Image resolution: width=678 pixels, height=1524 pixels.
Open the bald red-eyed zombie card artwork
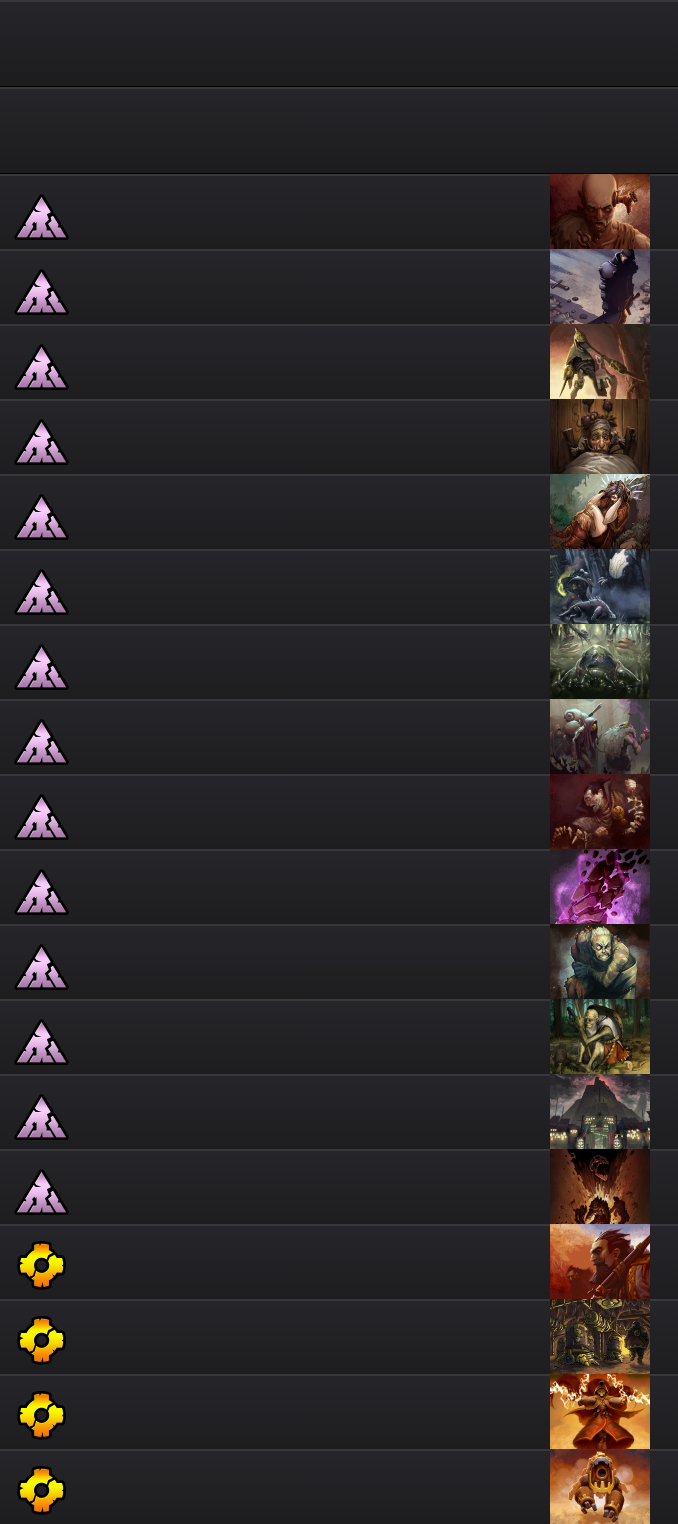tap(600, 212)
